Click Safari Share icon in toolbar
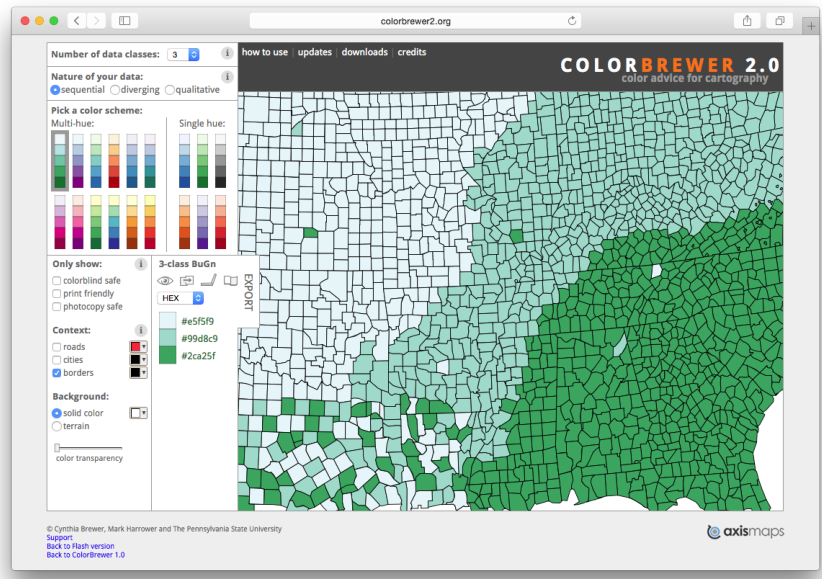 tap(747, 20)
